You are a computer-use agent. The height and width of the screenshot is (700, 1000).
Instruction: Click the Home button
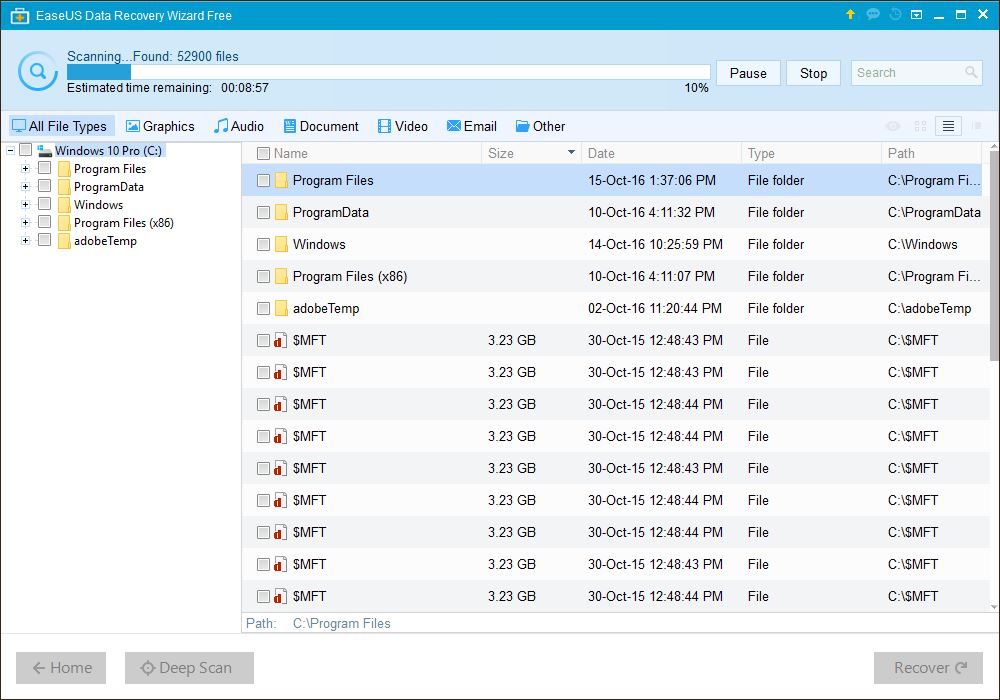[61, 667]
